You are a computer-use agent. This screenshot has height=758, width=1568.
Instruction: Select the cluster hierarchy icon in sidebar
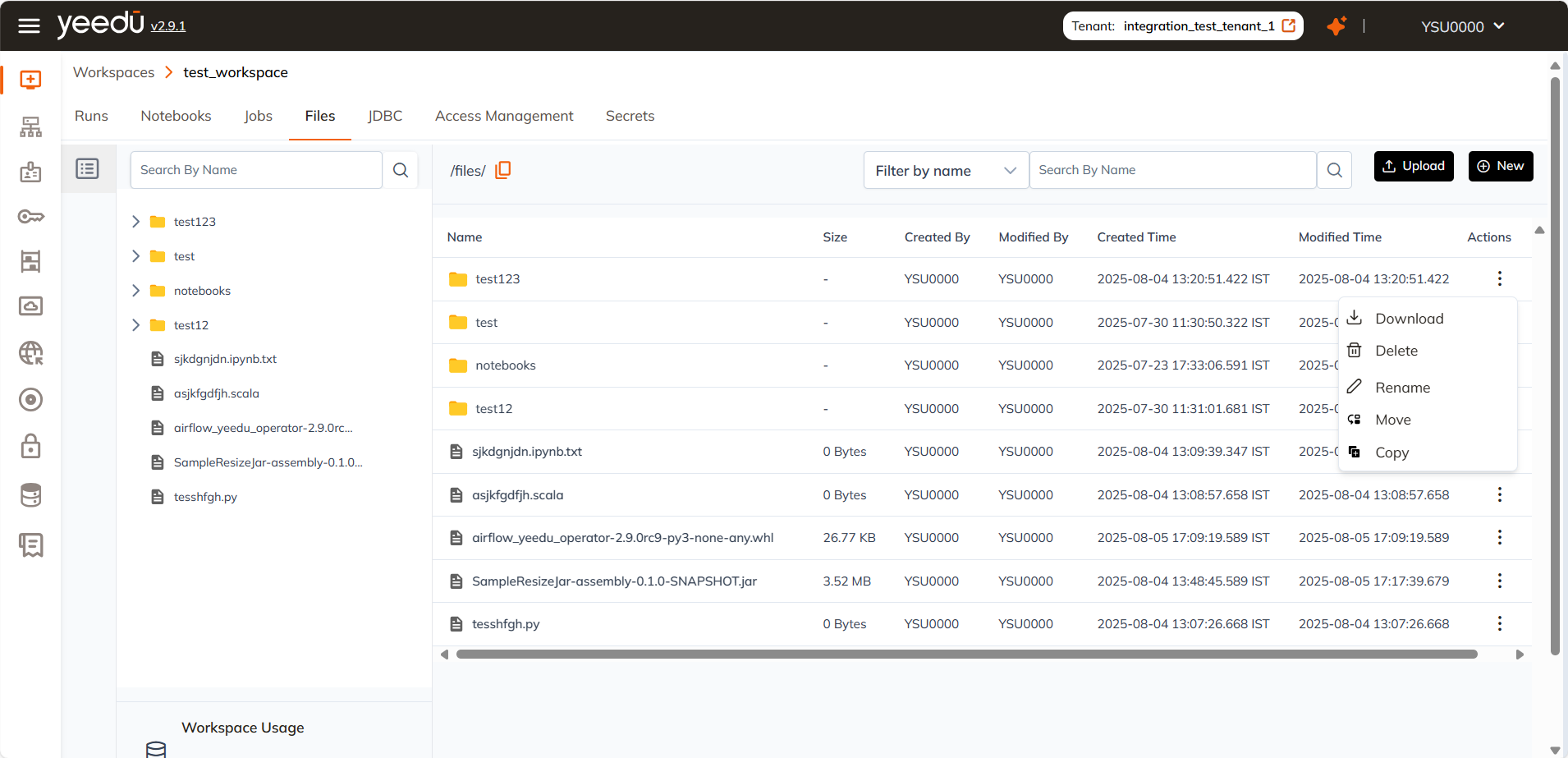(x=30, y=126)
